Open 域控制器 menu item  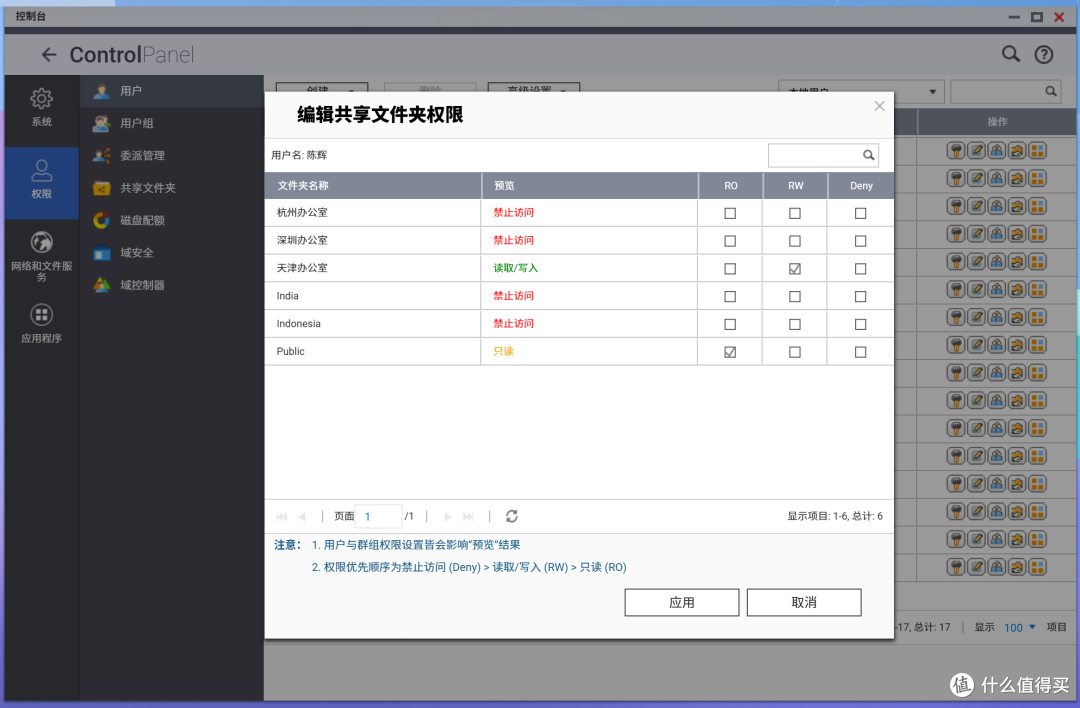[172, 285]
